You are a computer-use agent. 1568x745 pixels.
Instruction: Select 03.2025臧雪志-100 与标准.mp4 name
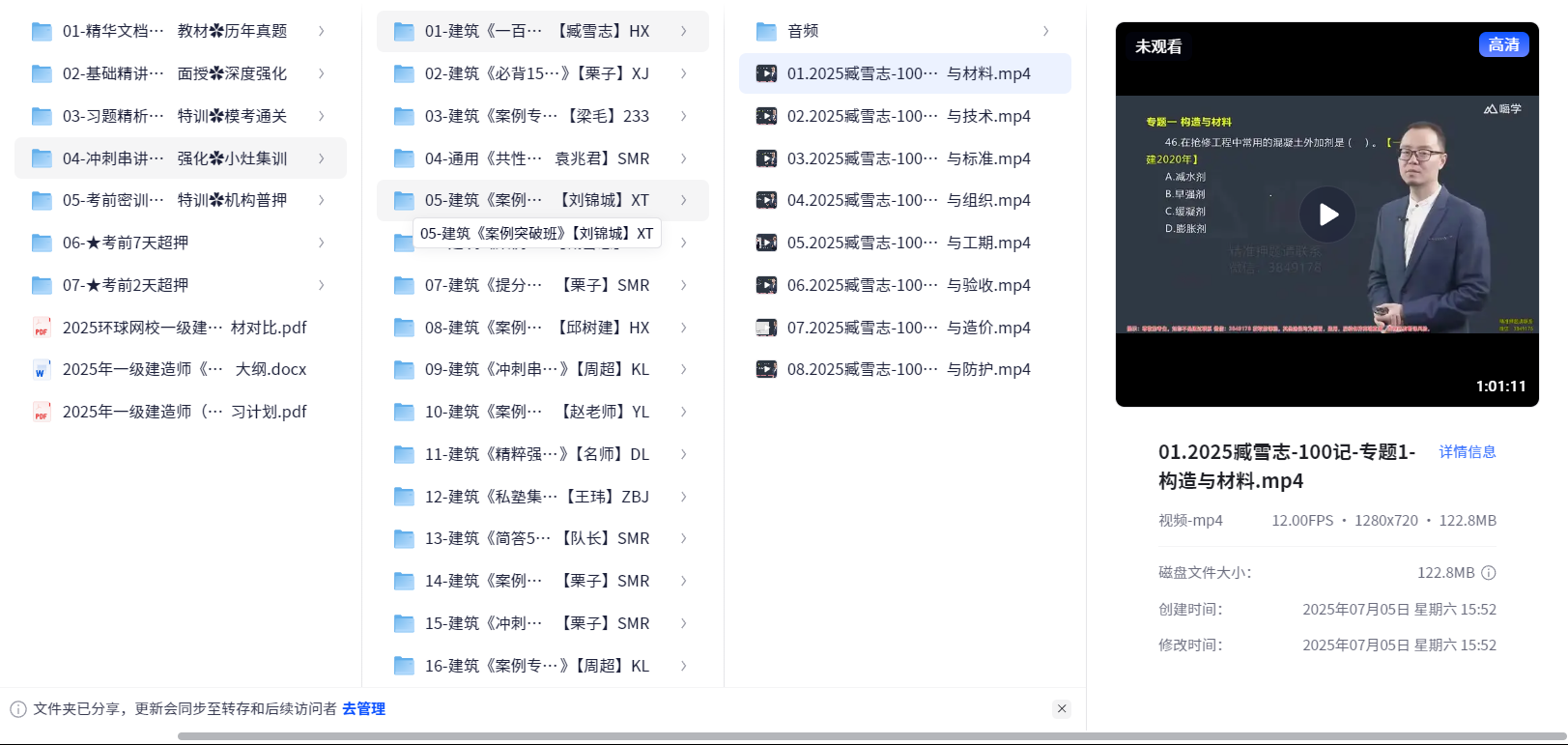pos(909,158)
